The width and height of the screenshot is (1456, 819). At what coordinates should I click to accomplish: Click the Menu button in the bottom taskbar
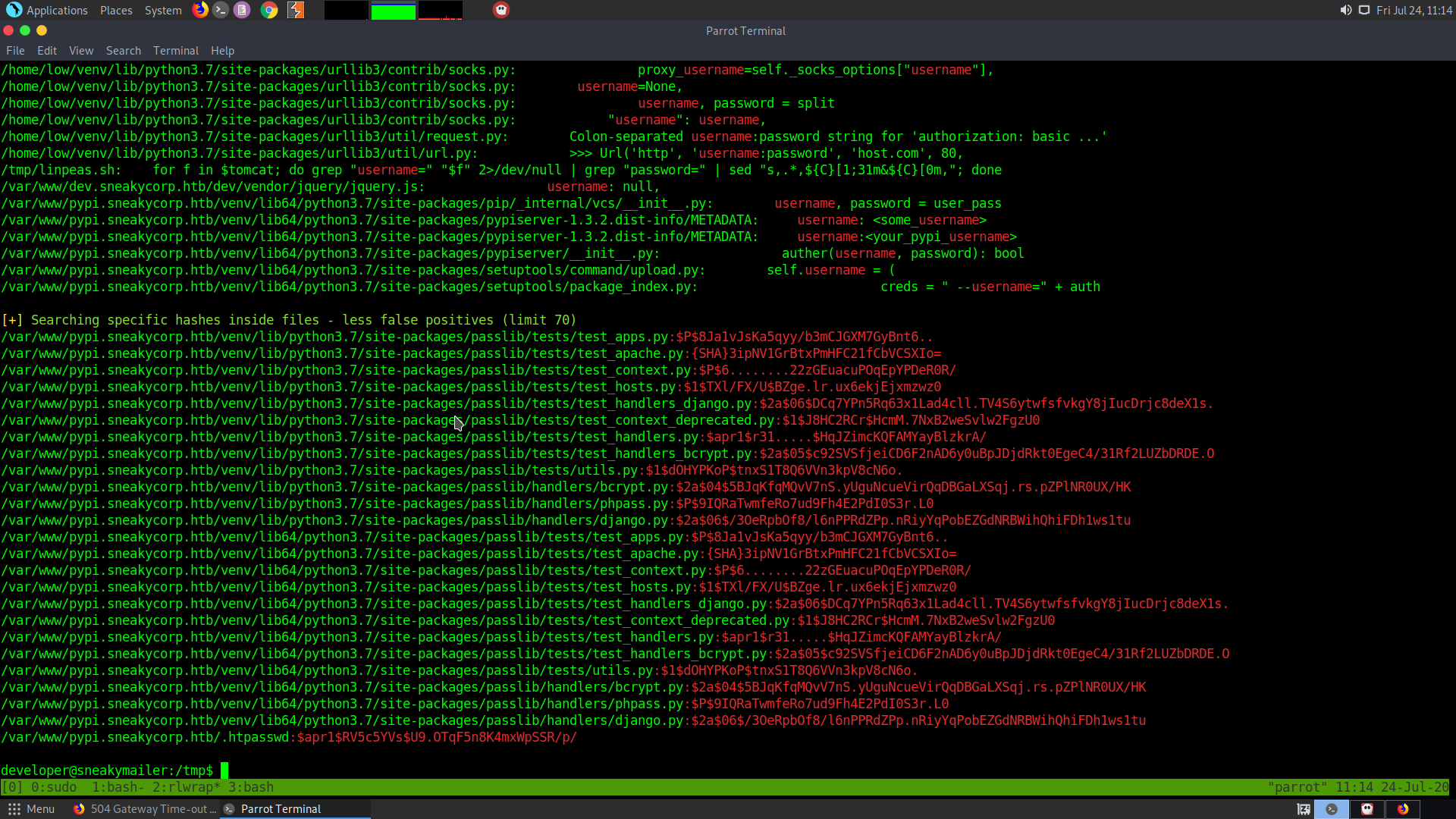(x=31, y=809)
